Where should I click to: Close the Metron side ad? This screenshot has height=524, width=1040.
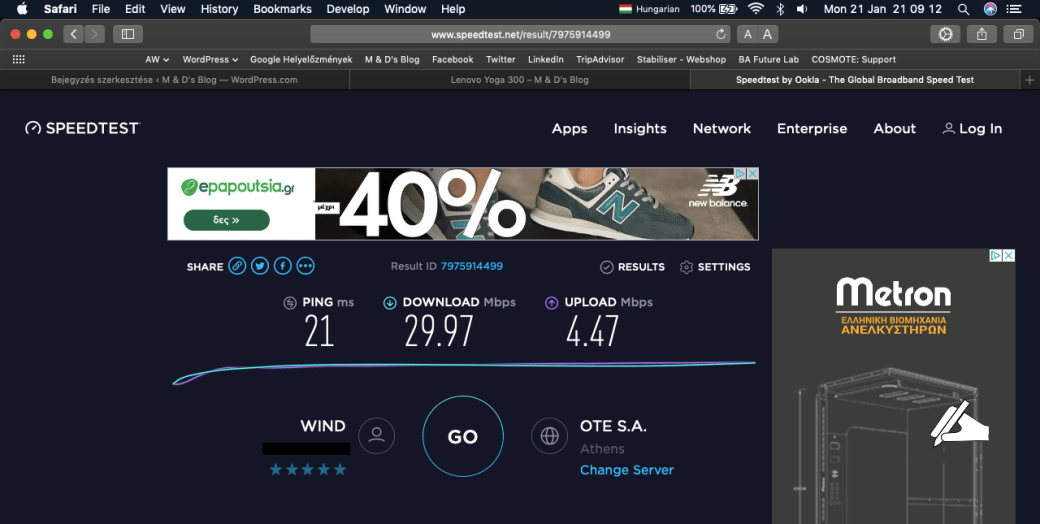tap(1008, 255)
